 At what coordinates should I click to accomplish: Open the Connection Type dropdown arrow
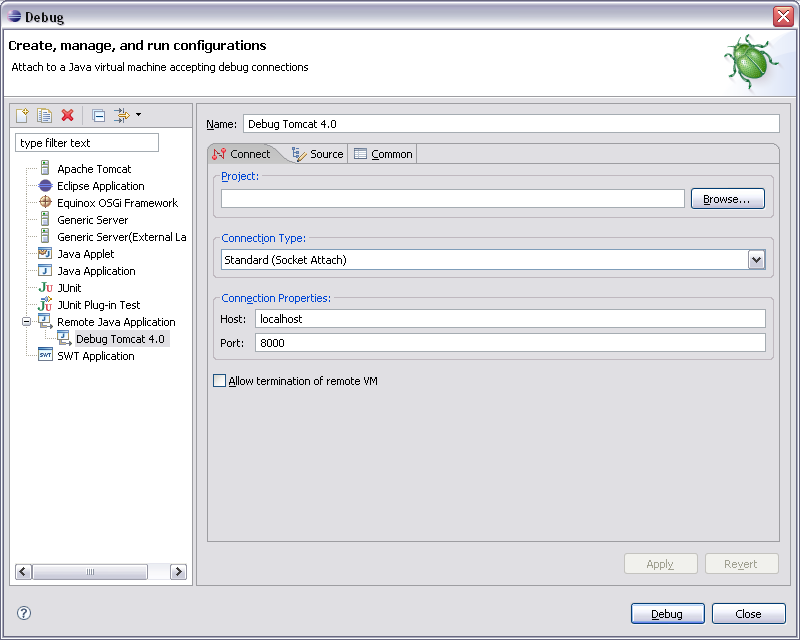(x=756, y=260)
